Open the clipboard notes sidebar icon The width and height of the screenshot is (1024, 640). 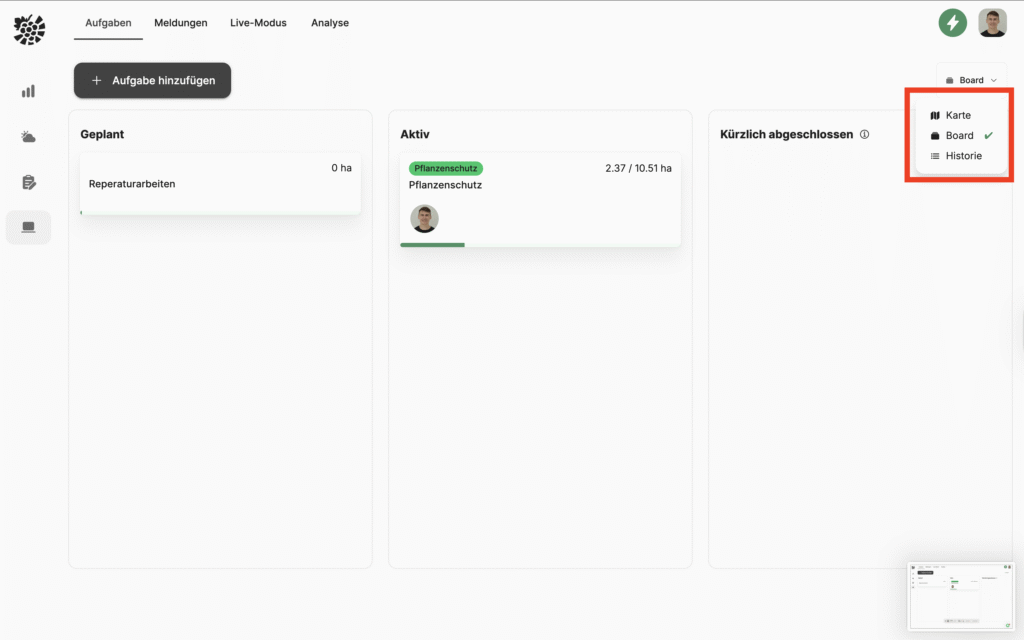[28, 182]
